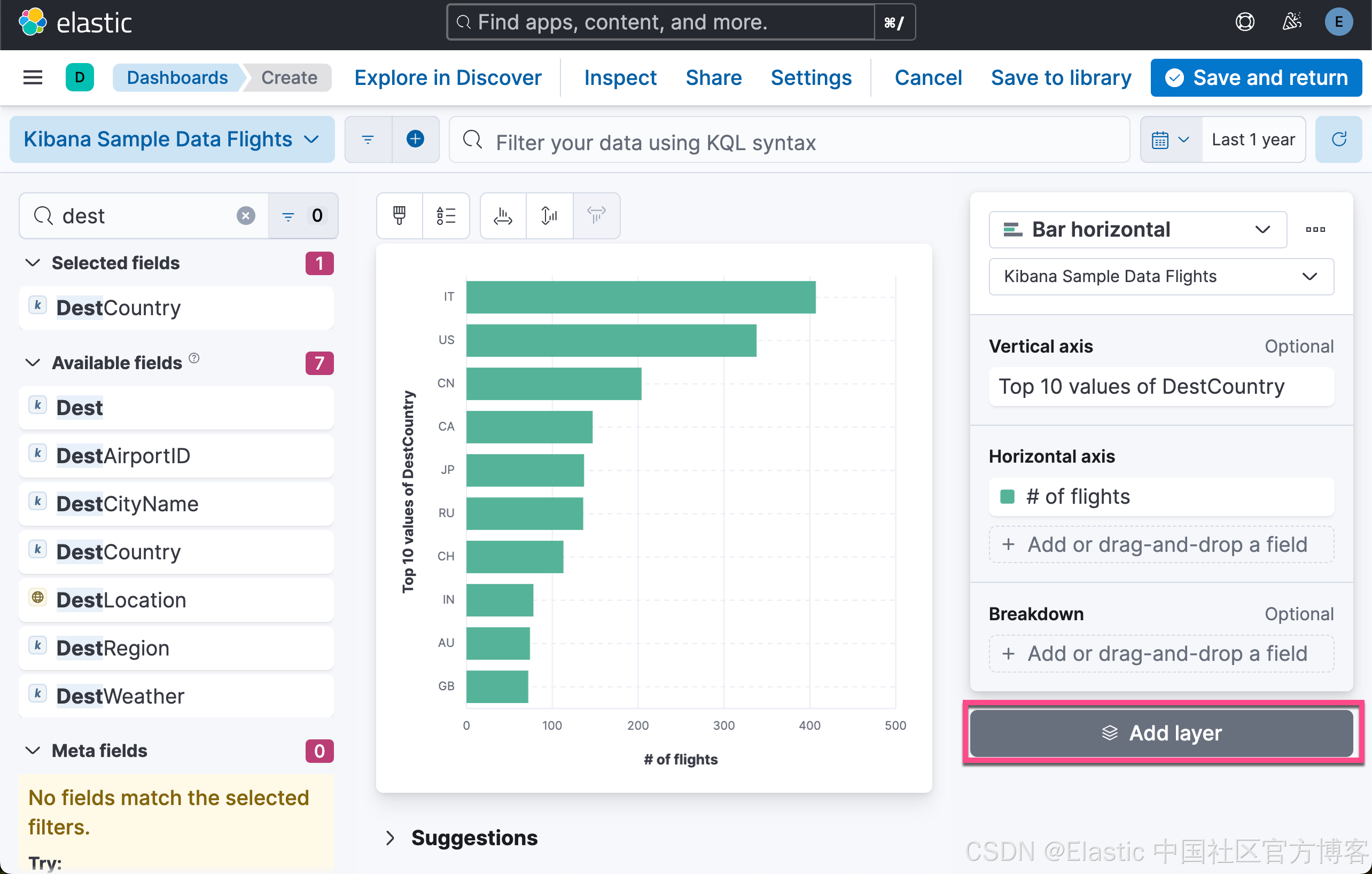Open the legend settings icon

(x=446, y=215)
